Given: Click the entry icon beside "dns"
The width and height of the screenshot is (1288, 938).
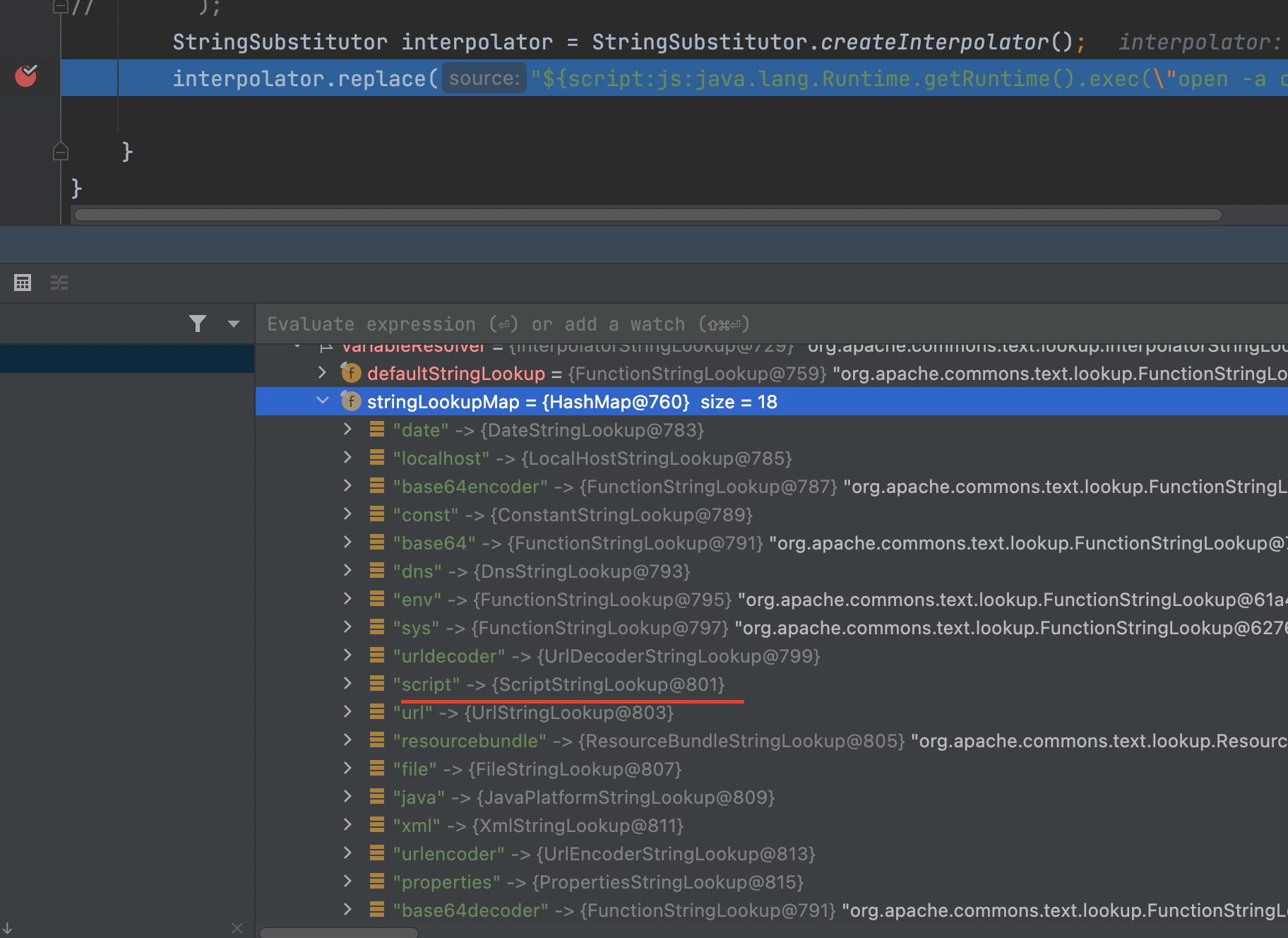Looking at the screenshot, I should (377, 570).
